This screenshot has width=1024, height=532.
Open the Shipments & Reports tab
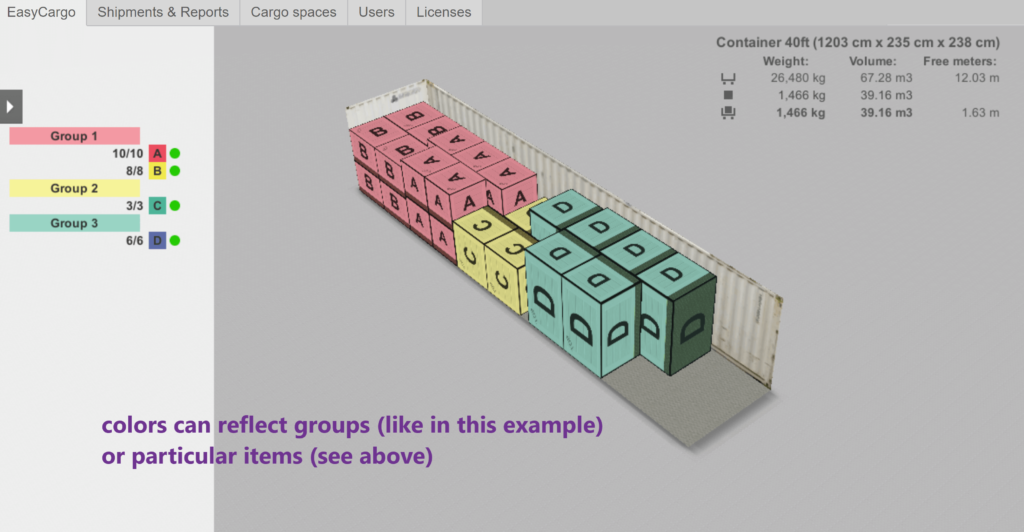[x=163, y=13]
